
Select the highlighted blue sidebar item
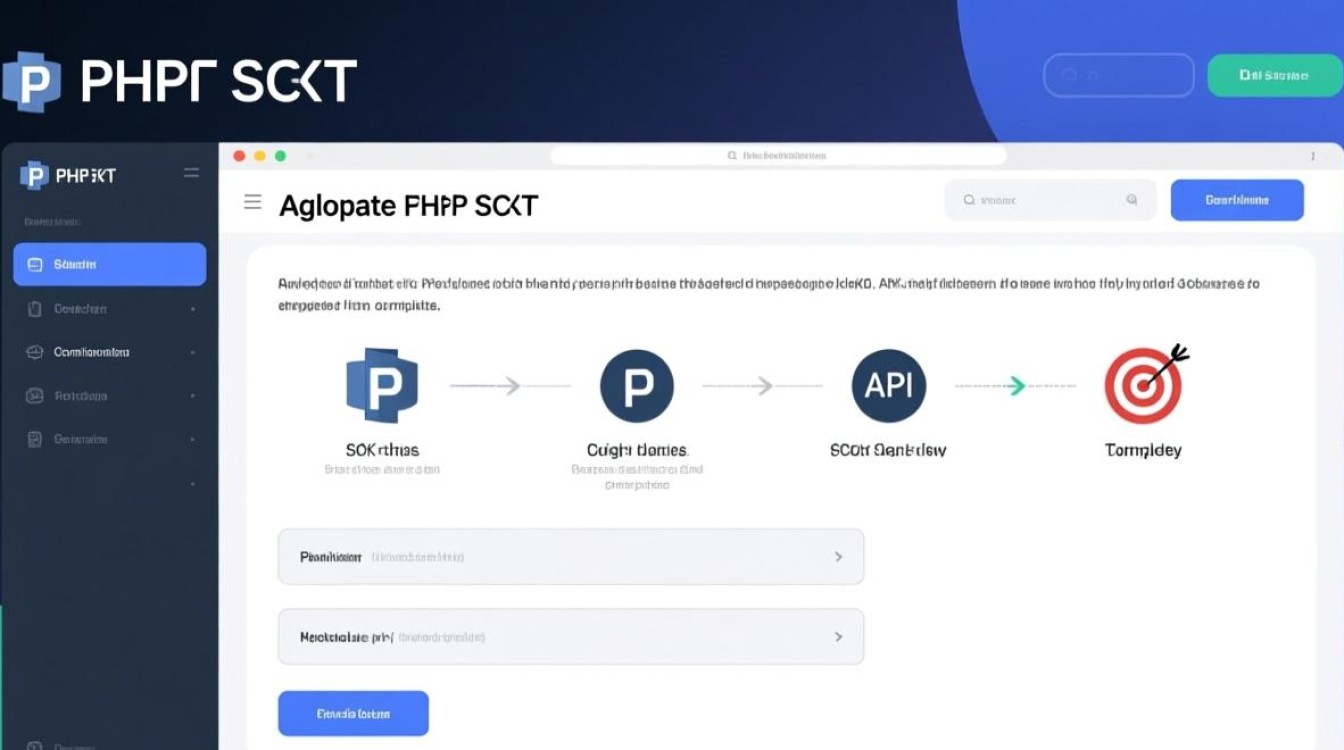pos(109,265)
